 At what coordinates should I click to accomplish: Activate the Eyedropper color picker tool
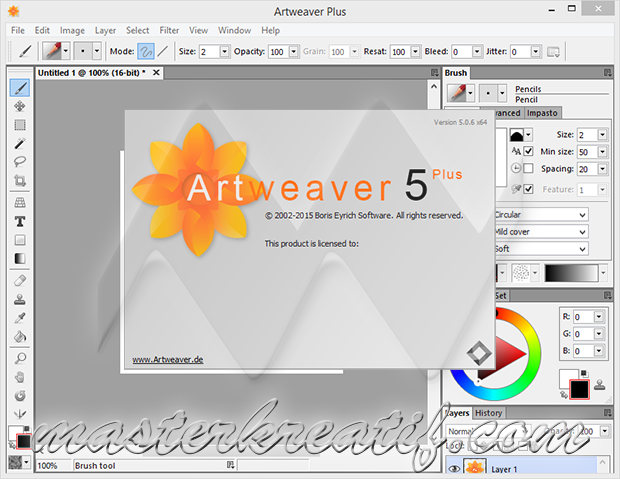[20, 318]
